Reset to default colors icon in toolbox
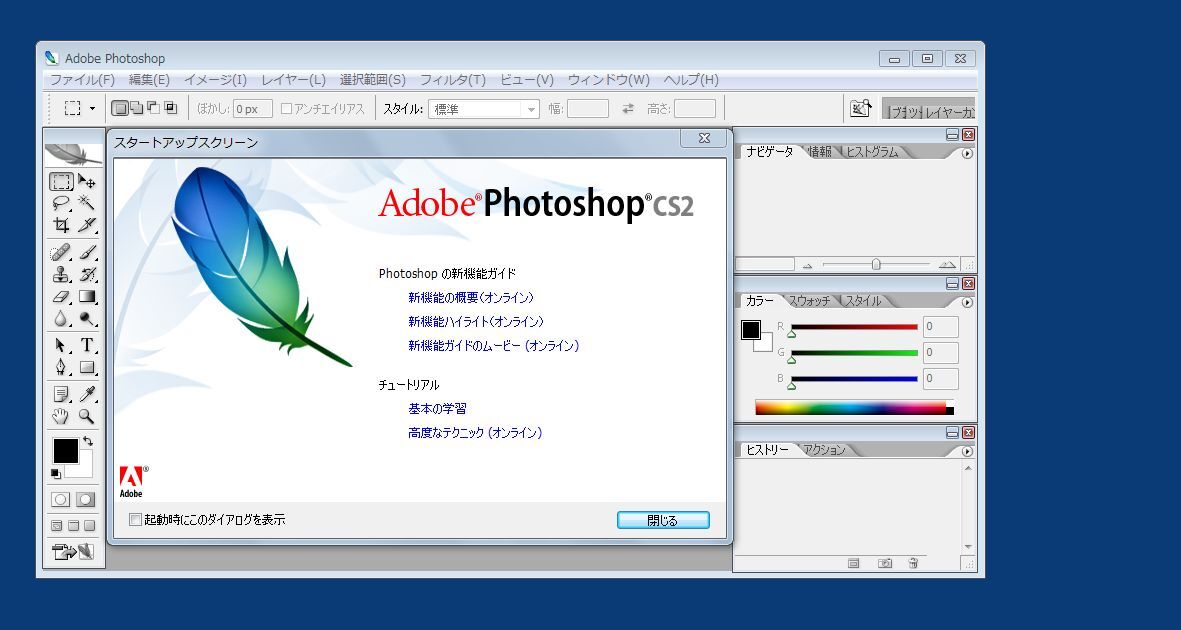This screenshot has height=630, width=1181. 55,473
